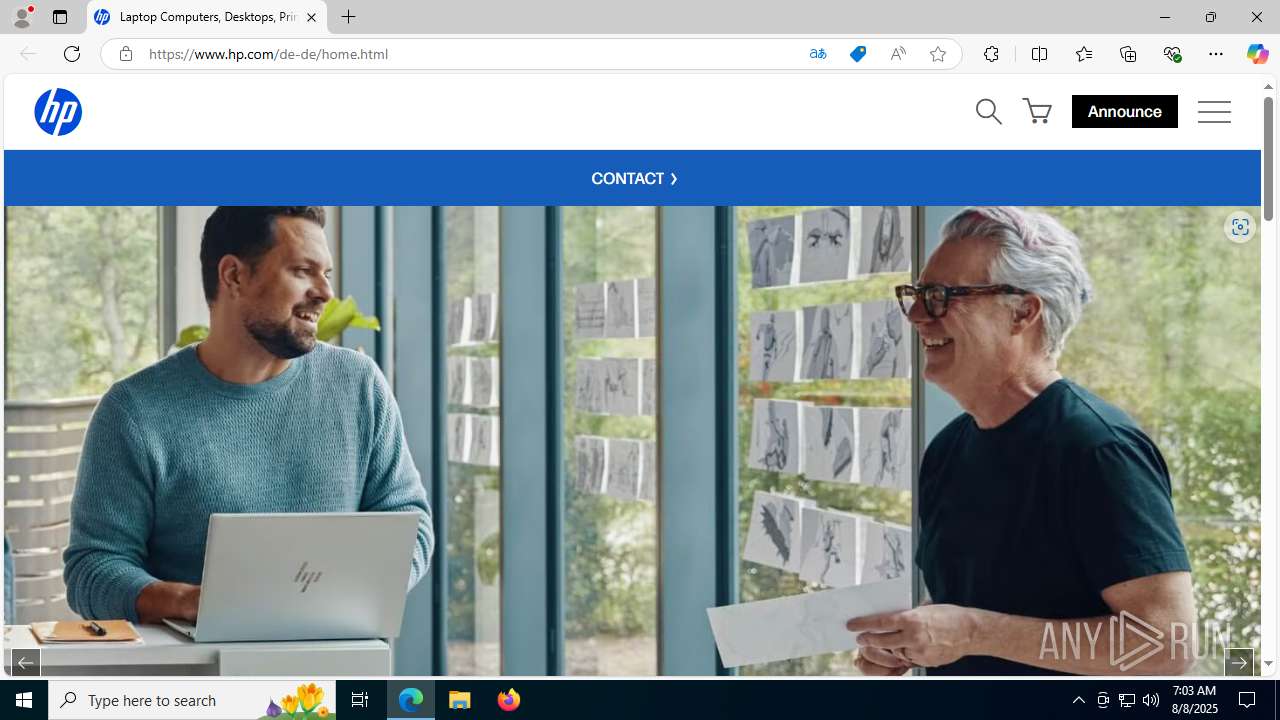The height and width of the screenshot is (720, 1280).
Task: Activate Read aloud icon
Action: coord(898,54)
